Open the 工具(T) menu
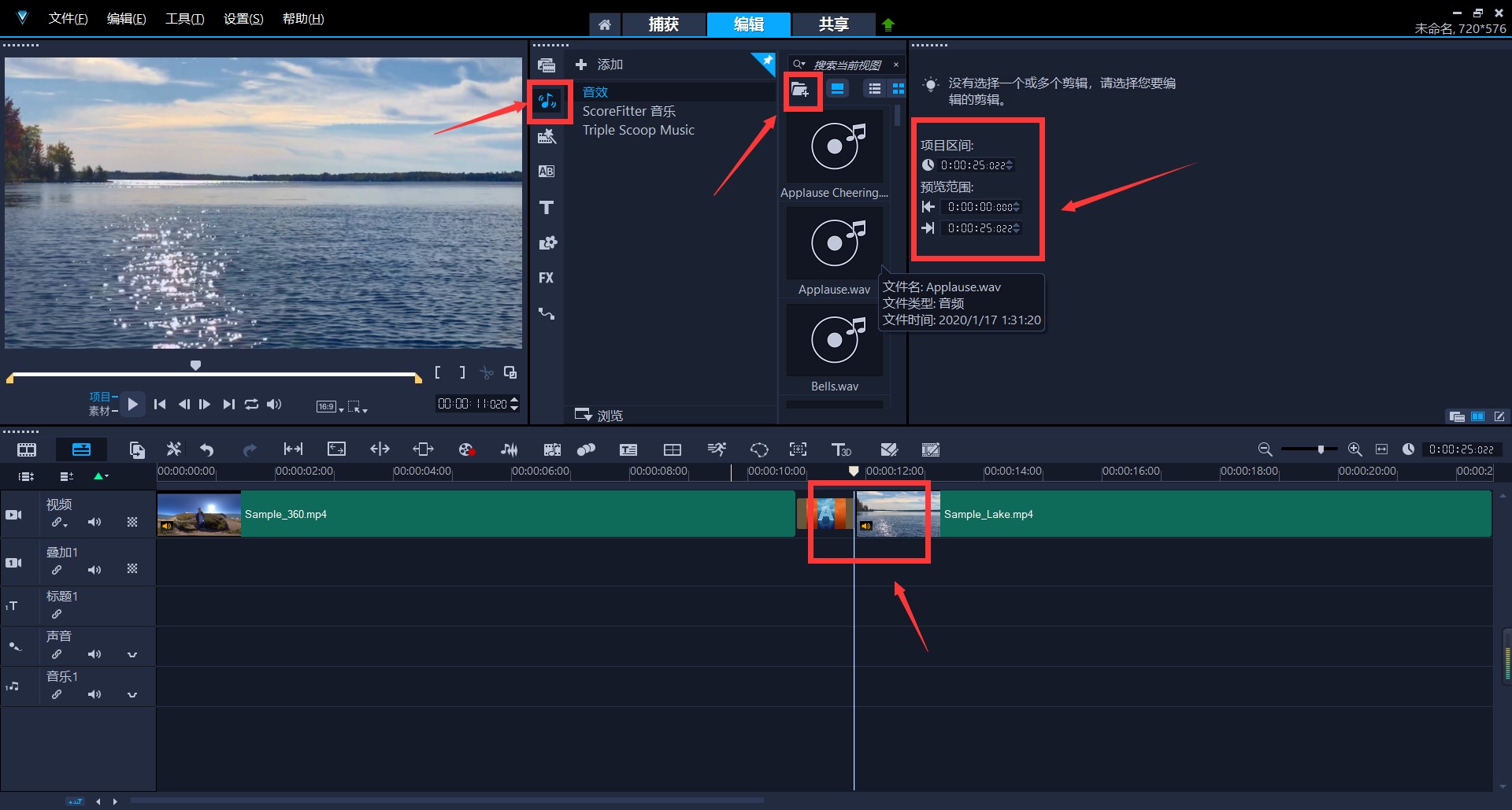Image resolution: width=1512 pixels, height=810 pixels. 184,18
